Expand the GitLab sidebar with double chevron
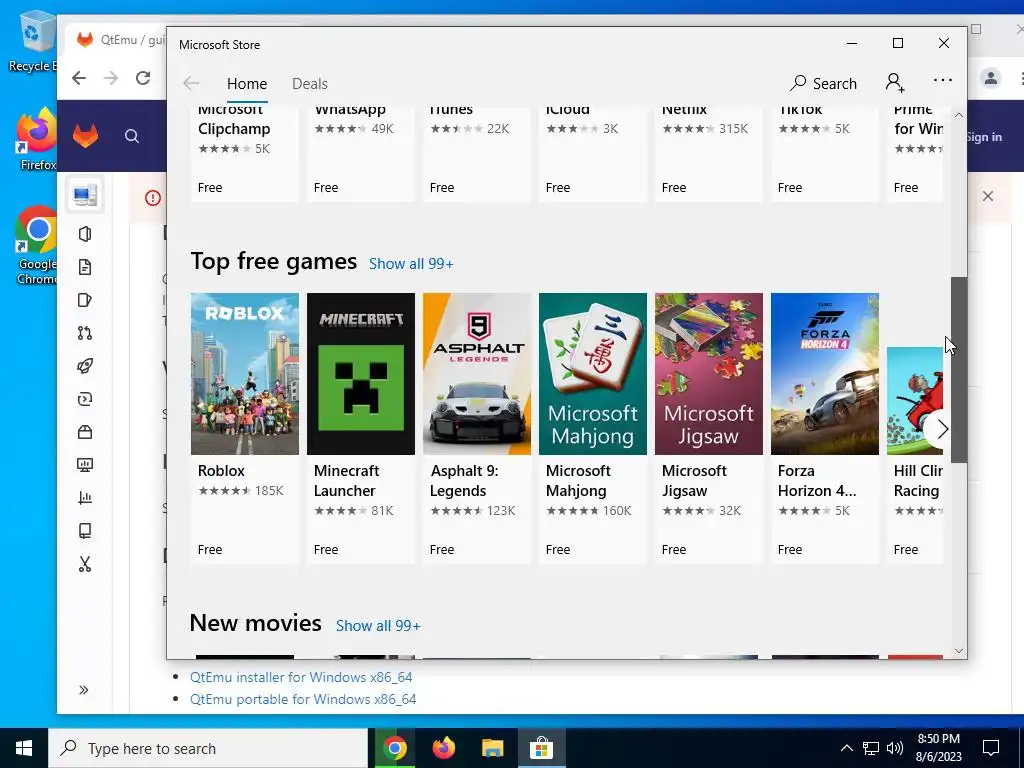Screen dimensions: 1024x768 (x=84, y=690)
